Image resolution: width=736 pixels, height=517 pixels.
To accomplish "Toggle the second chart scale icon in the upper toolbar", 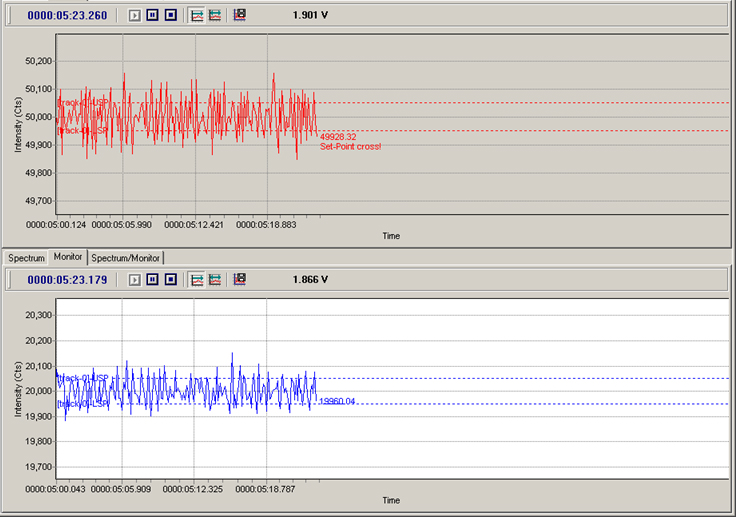I will (215, 15).
